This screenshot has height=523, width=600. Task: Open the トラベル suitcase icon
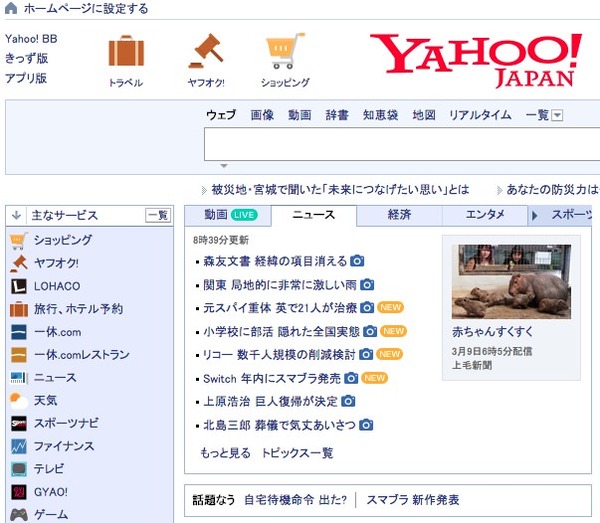pyautogui.click(x=126, y=51)
